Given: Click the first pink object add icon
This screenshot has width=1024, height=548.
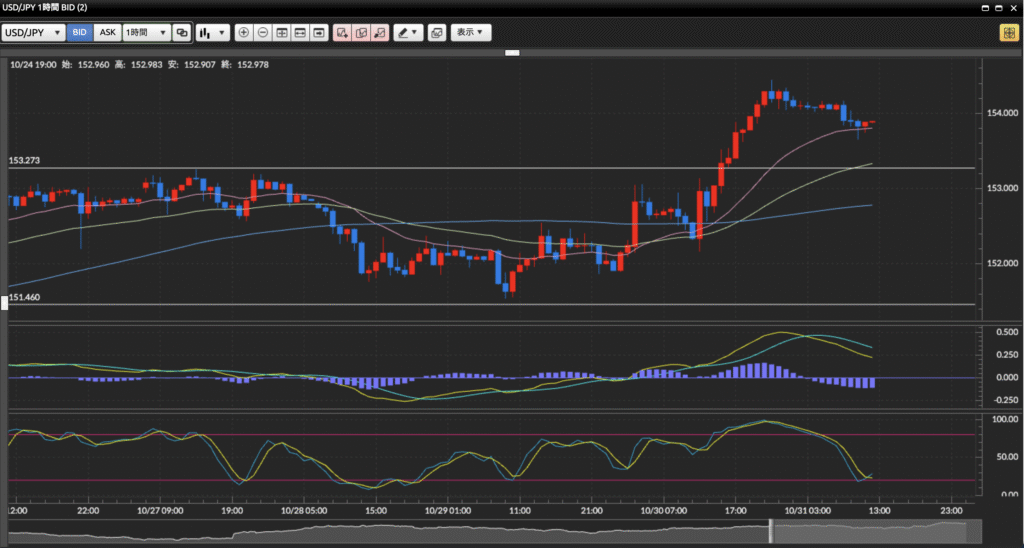Looking at the screenshot, I should (342, 33).
